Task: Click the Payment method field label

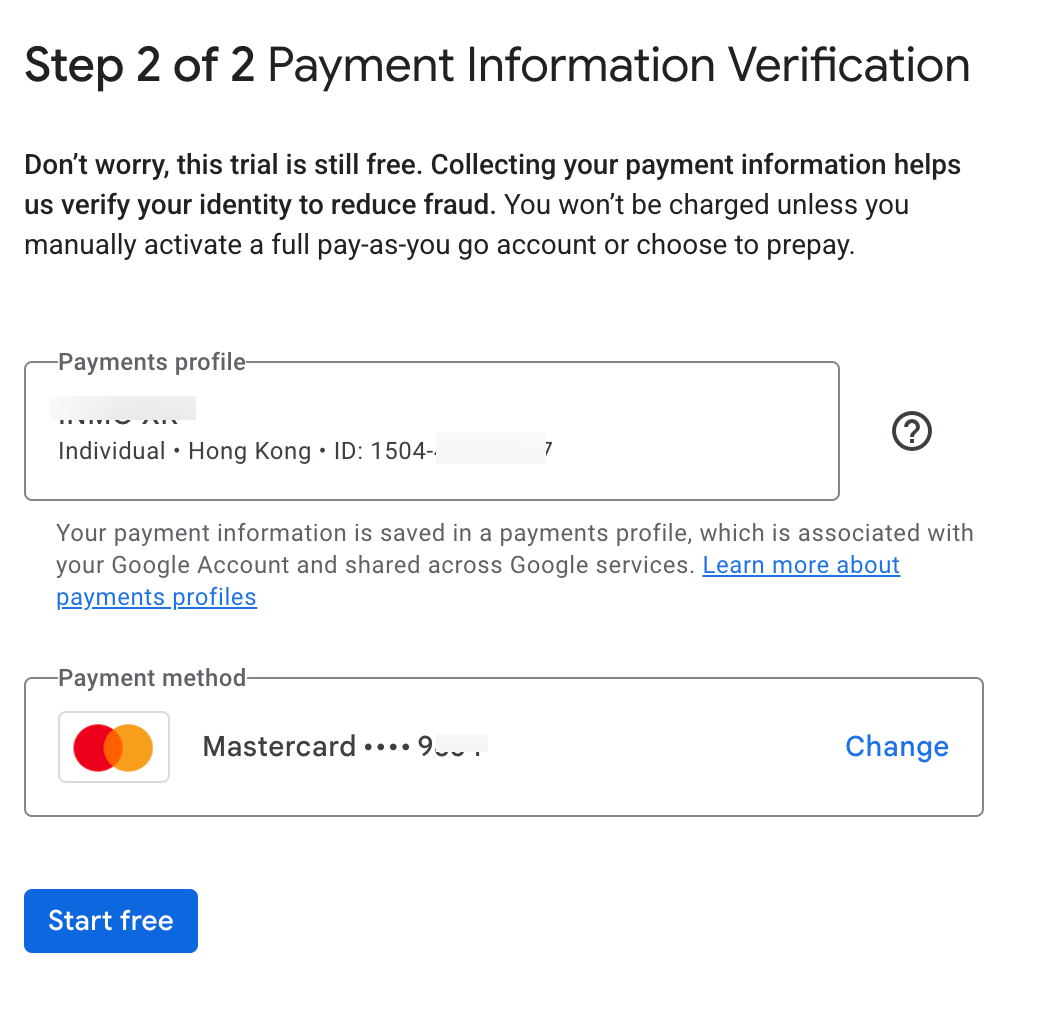Action: [x=152, y=678]
